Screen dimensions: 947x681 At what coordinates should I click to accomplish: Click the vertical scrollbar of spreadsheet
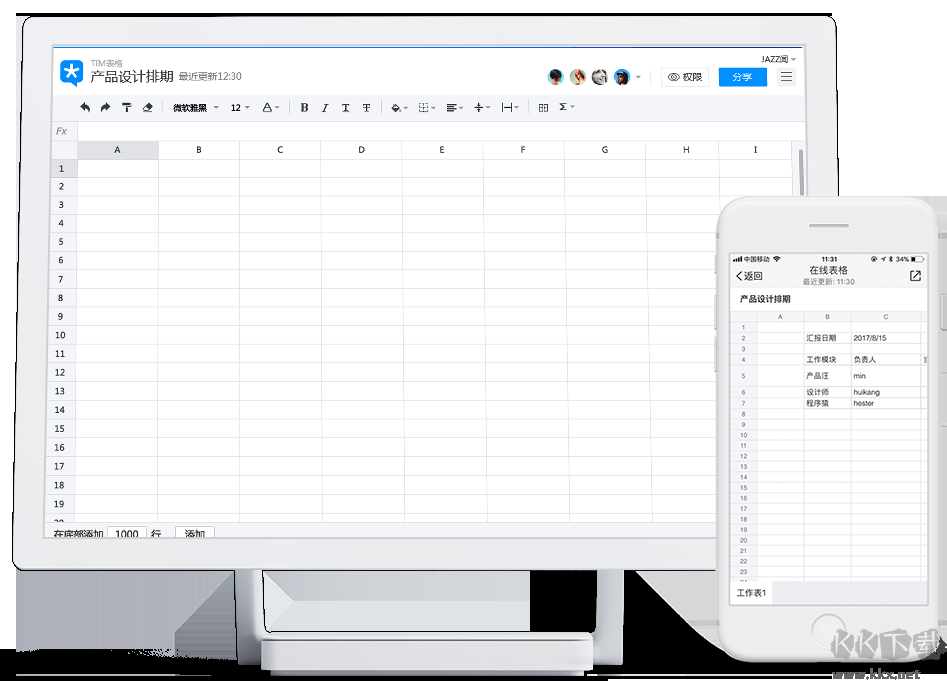pyautogui.click(x=801, y=172)
